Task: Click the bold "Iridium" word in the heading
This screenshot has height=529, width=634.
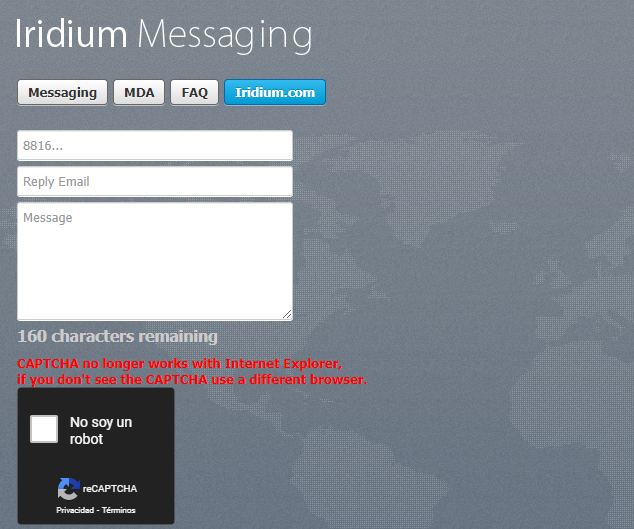Action: pos(71,34)
